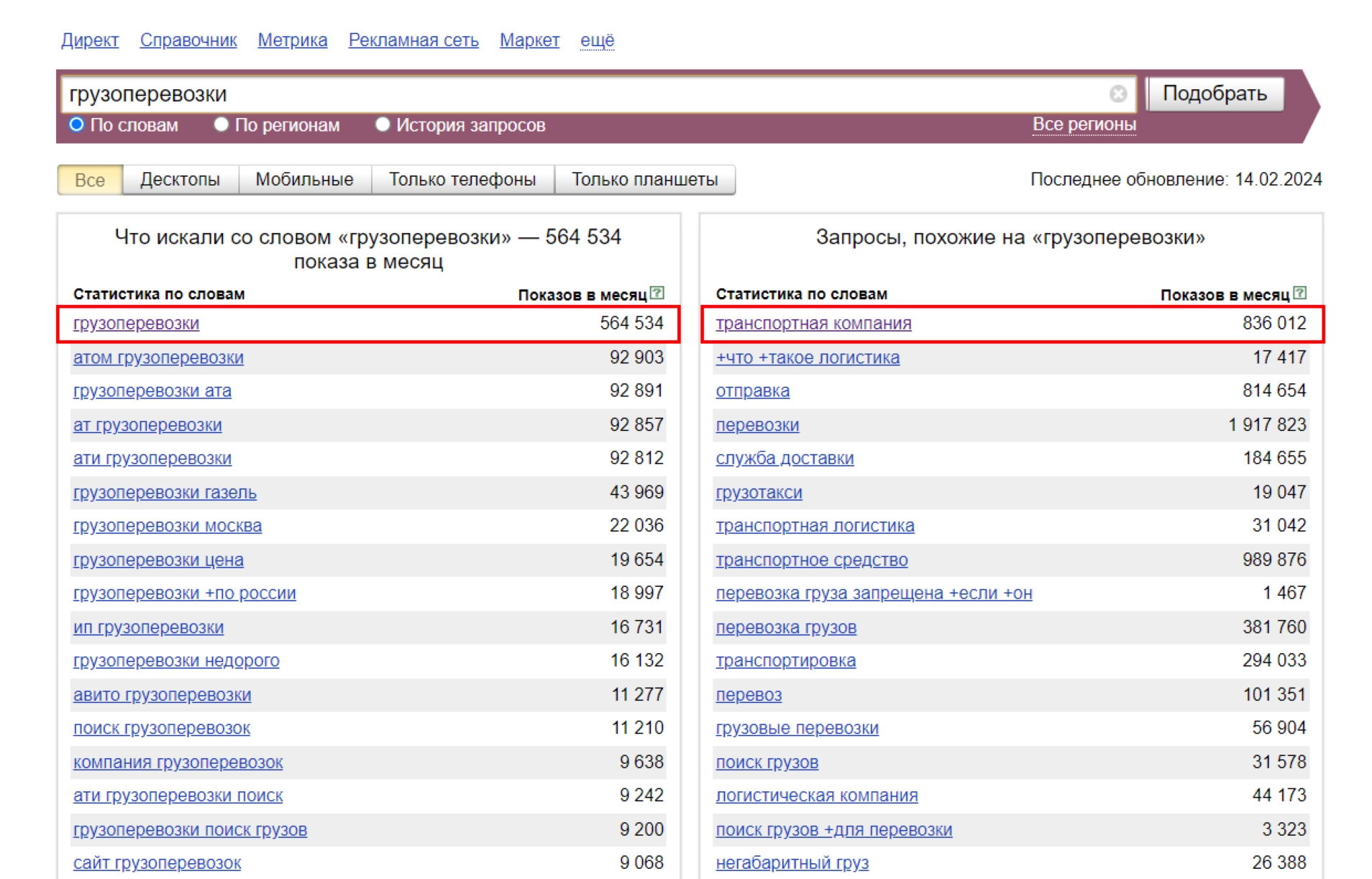Select the "По регионам" radio option
This screenshot has height=879, width=1372.
point(221,124)
